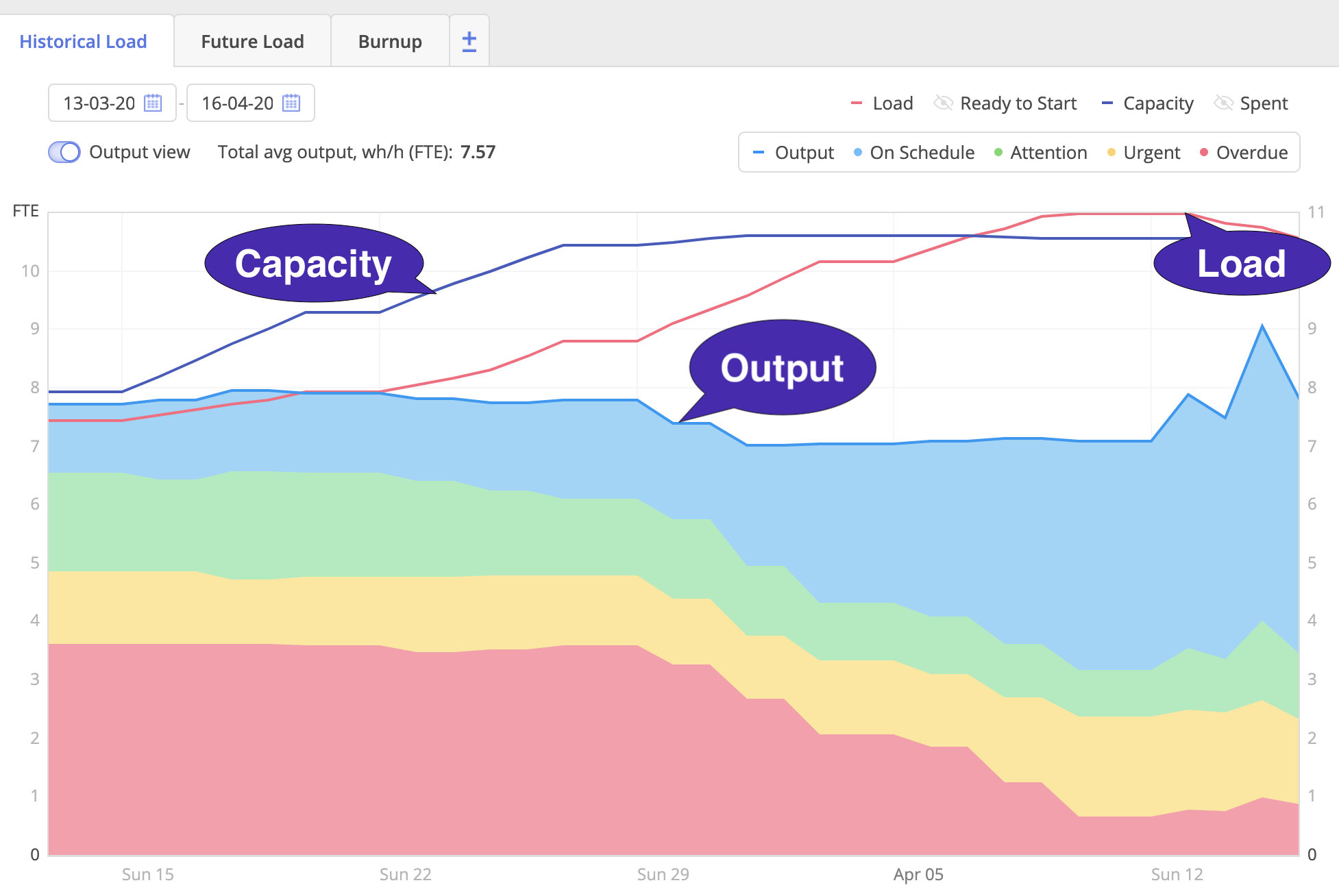Screen dimensions: 1339x896
Task: Select the blue On Schedule legend dot
Action: click(857, 152)
